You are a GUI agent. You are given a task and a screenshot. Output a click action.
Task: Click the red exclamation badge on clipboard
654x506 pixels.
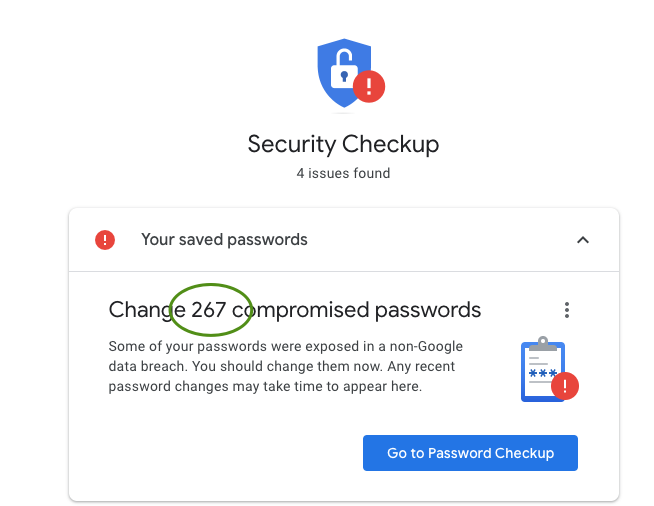(565, 386)
